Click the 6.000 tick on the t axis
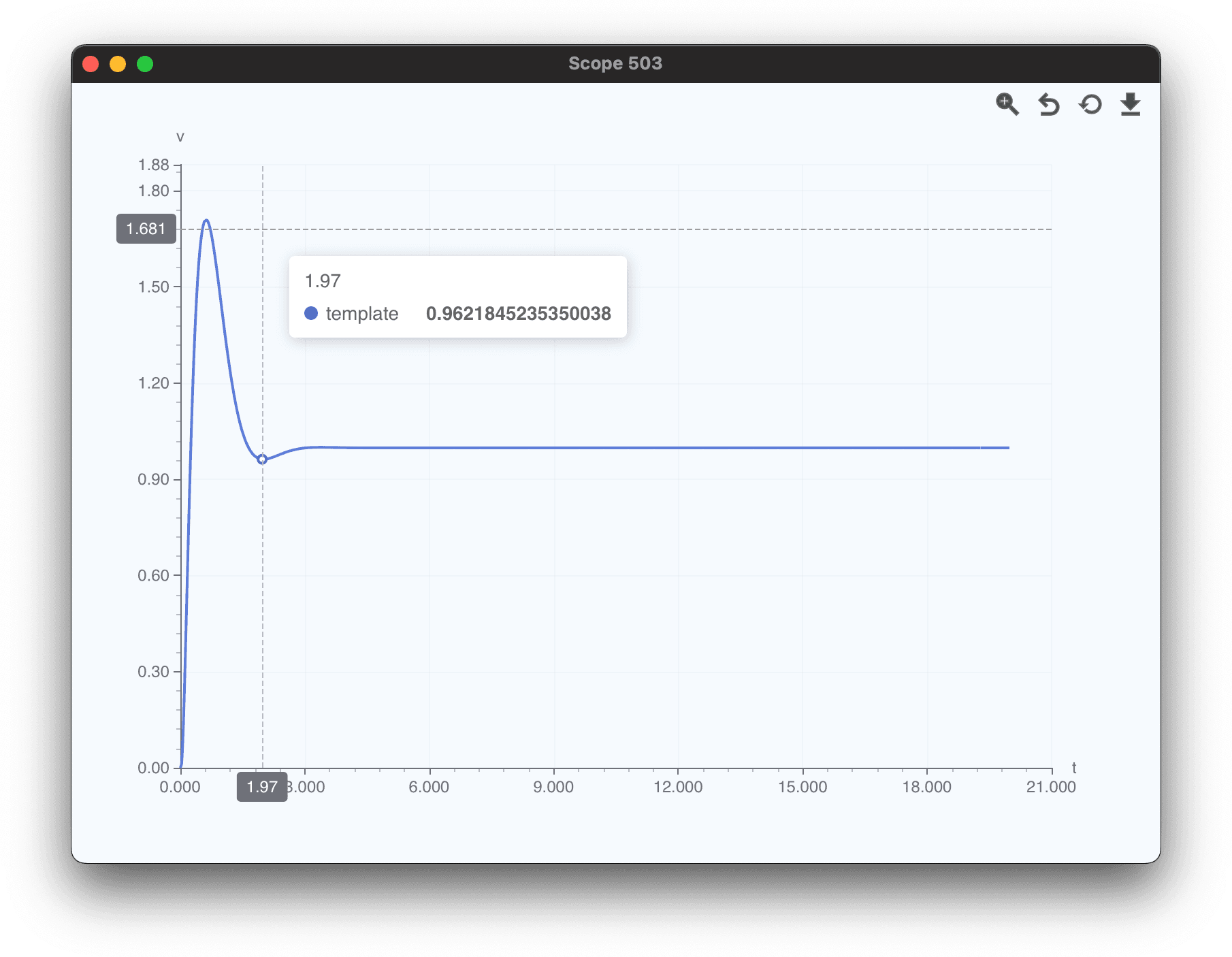Image resolution: width=1232 pixels, height=957 pixels. click(429, 787)
